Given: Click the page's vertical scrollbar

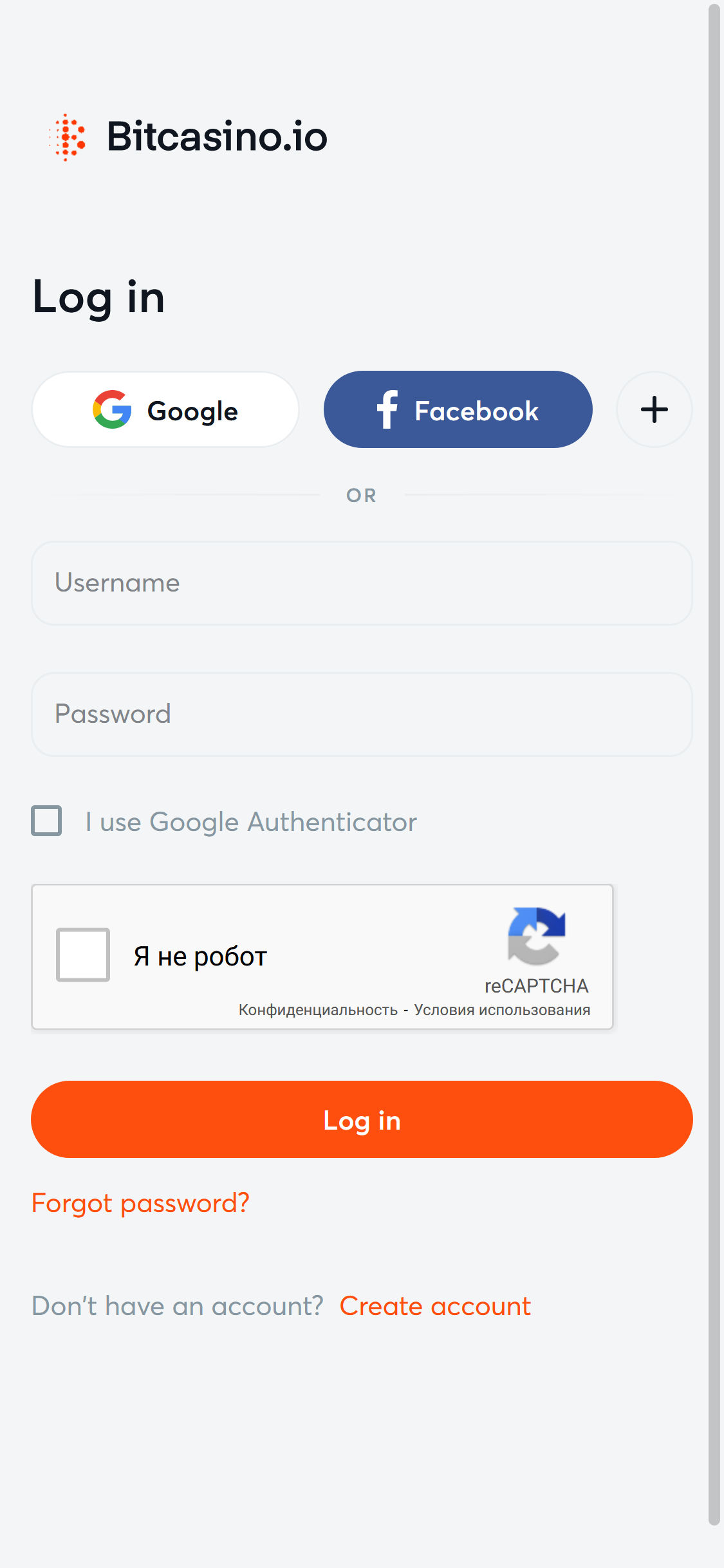Looking at the screenshot, I should pos(714,765).
